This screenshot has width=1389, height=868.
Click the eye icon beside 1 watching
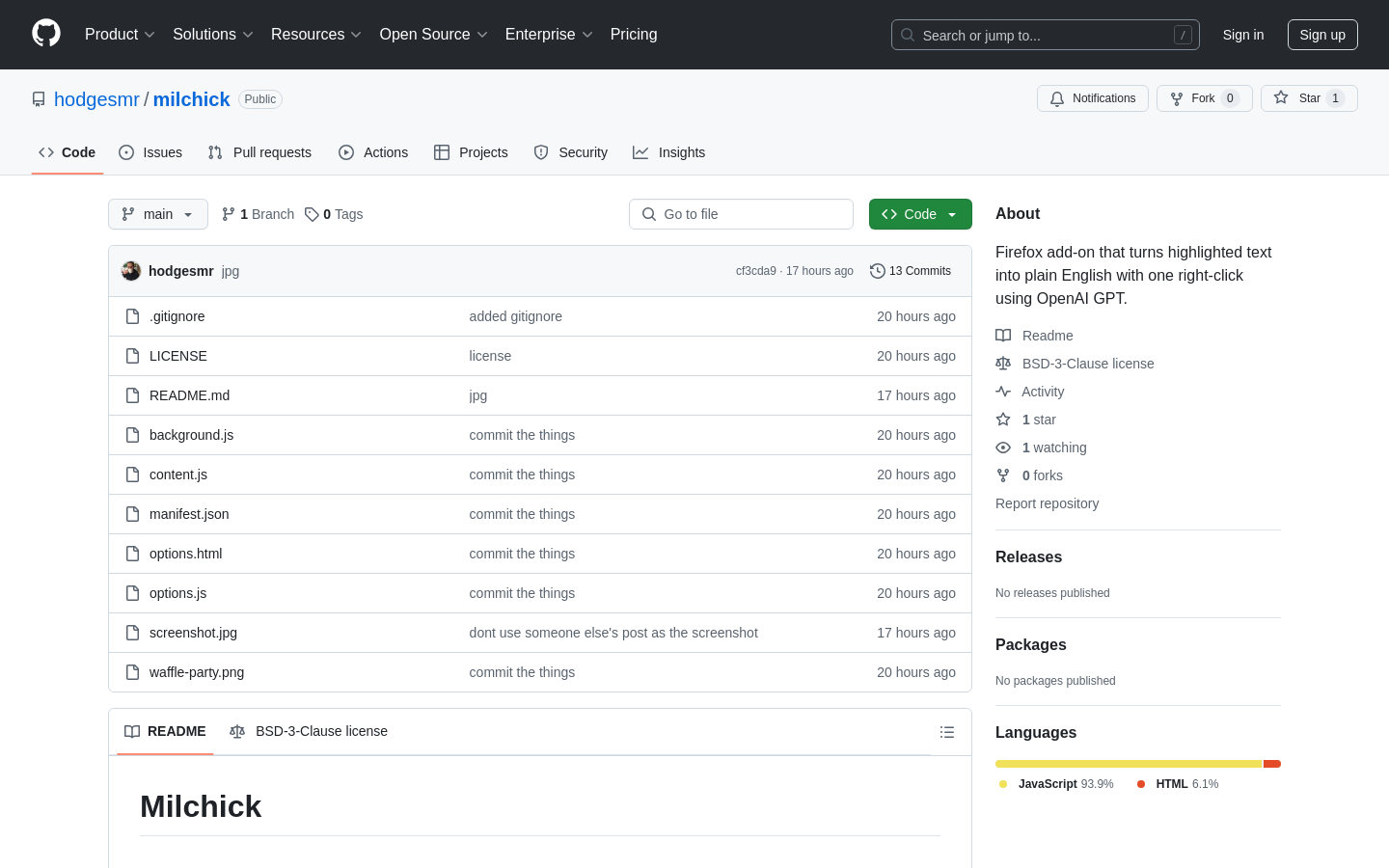tap(1003, 448)
